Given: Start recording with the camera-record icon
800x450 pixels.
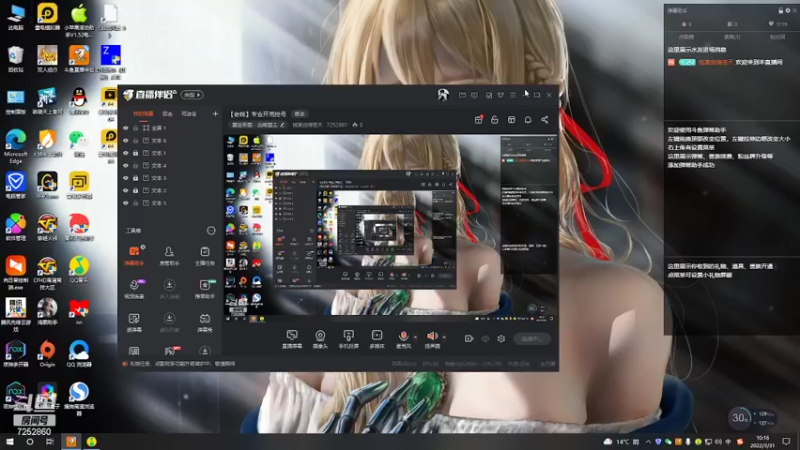Looking at the screenshot, I should click(x=469, y=339).
